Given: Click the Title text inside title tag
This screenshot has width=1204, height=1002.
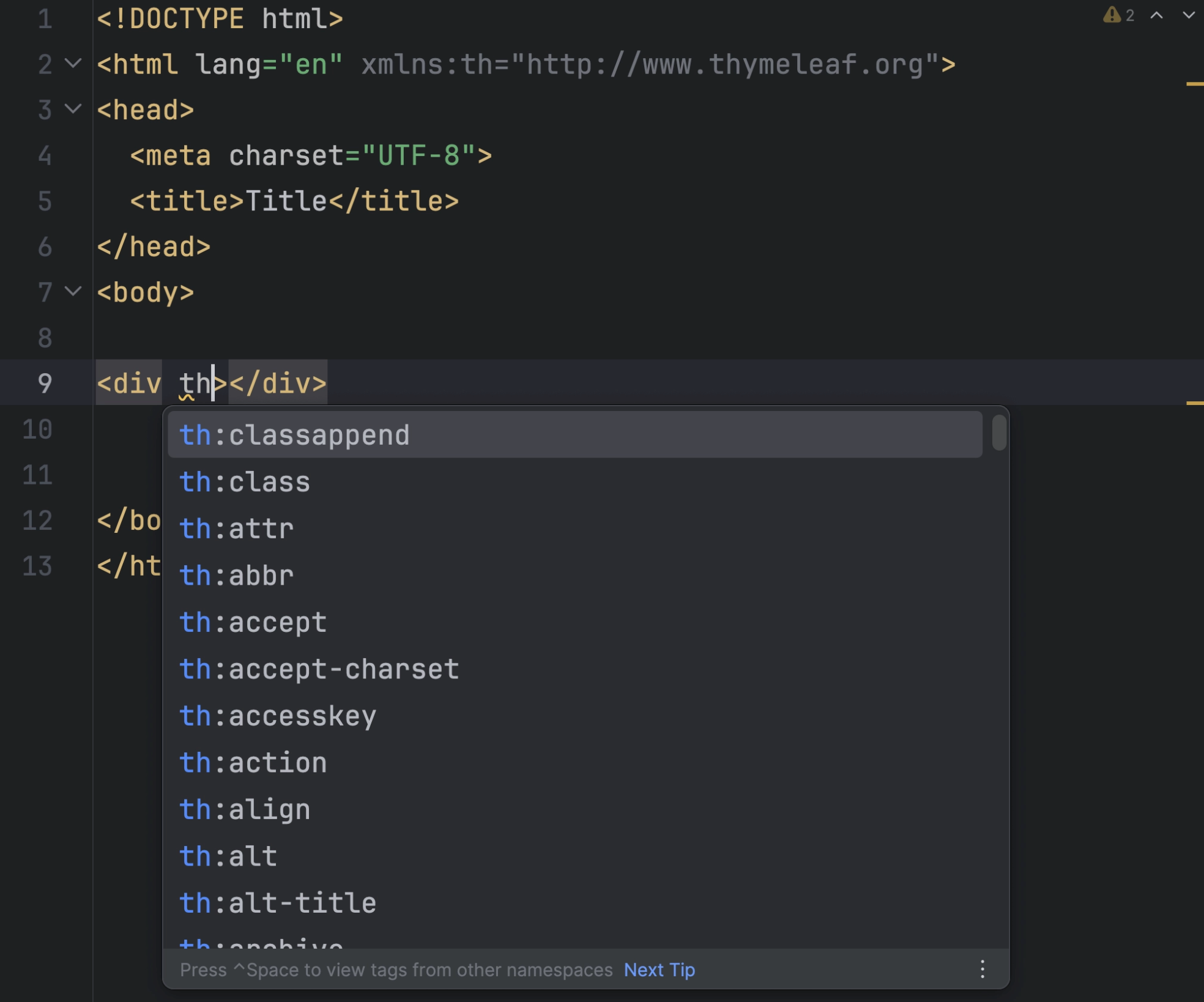Looking at the screenshot, I should pos(286,201).
